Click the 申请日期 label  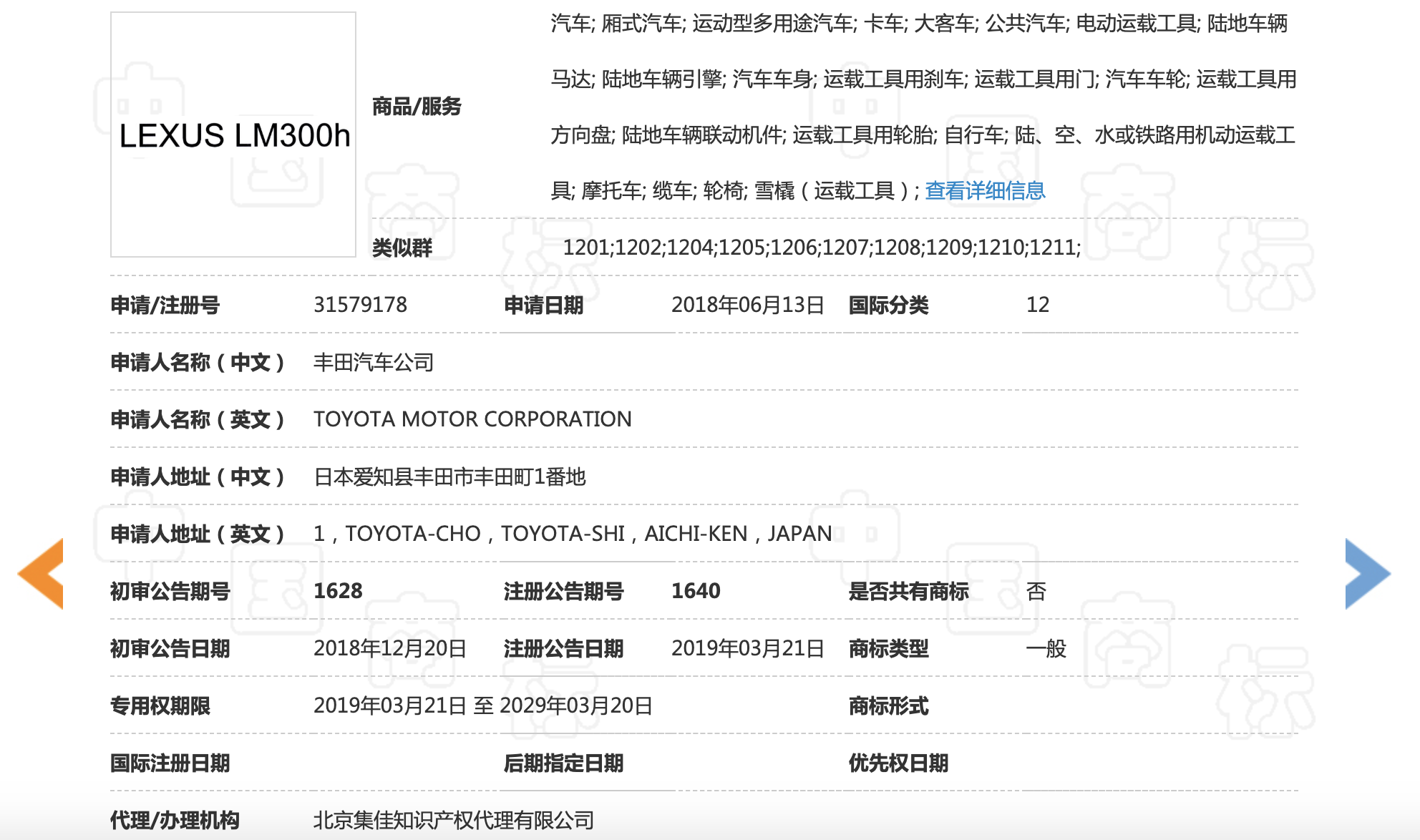544,305
